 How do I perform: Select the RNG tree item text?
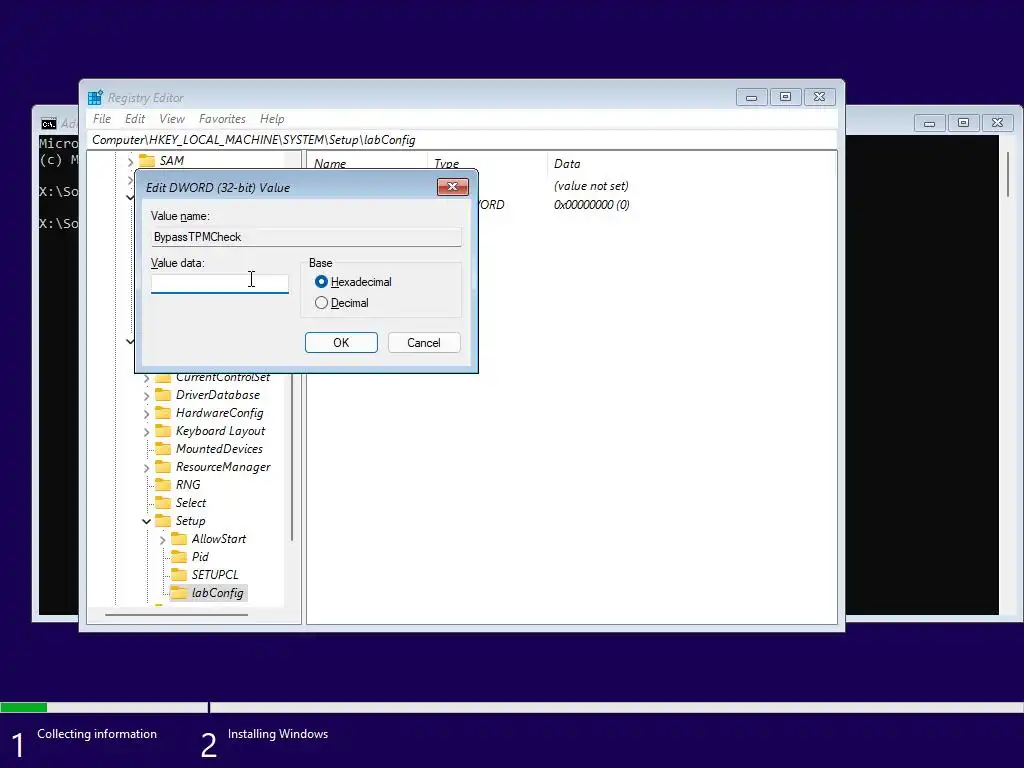coord(188,485)
